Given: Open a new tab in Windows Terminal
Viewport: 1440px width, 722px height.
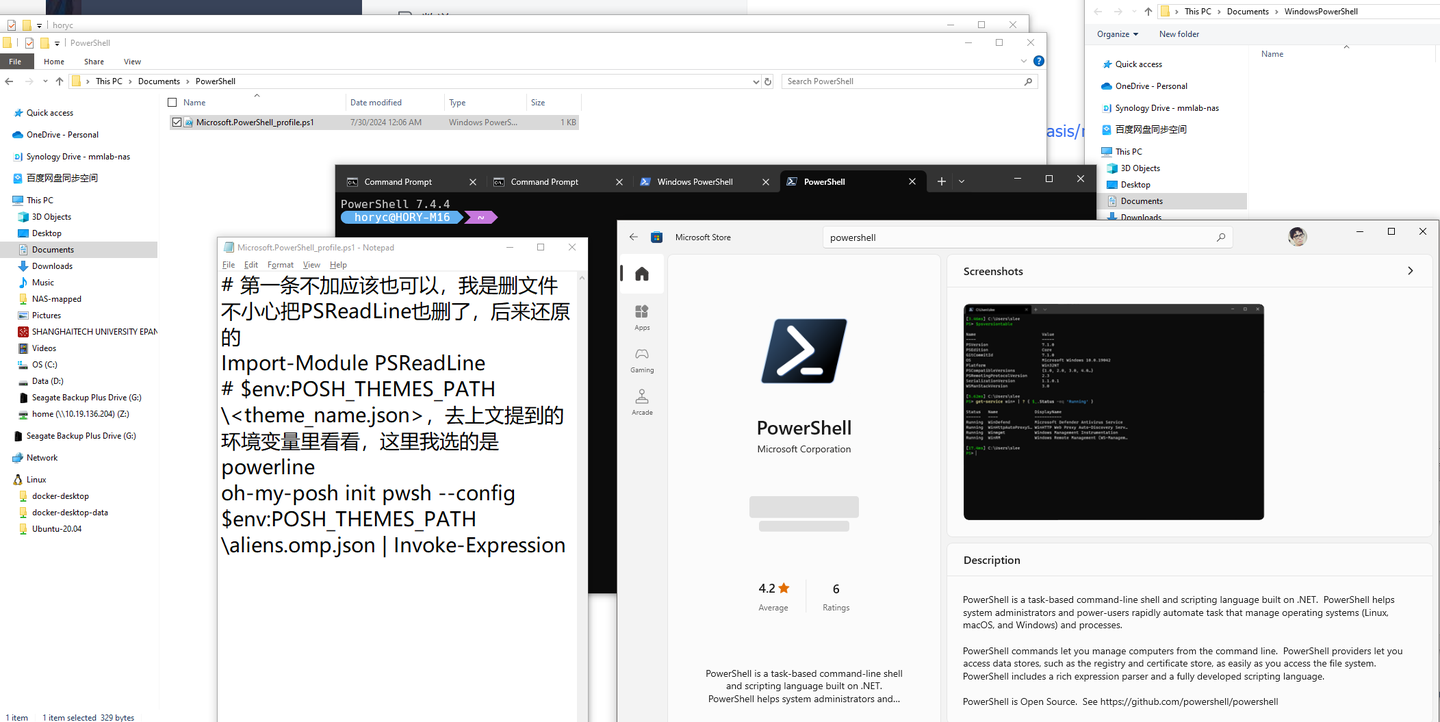Looking at the screenshot, I should [x=941, y=181].
